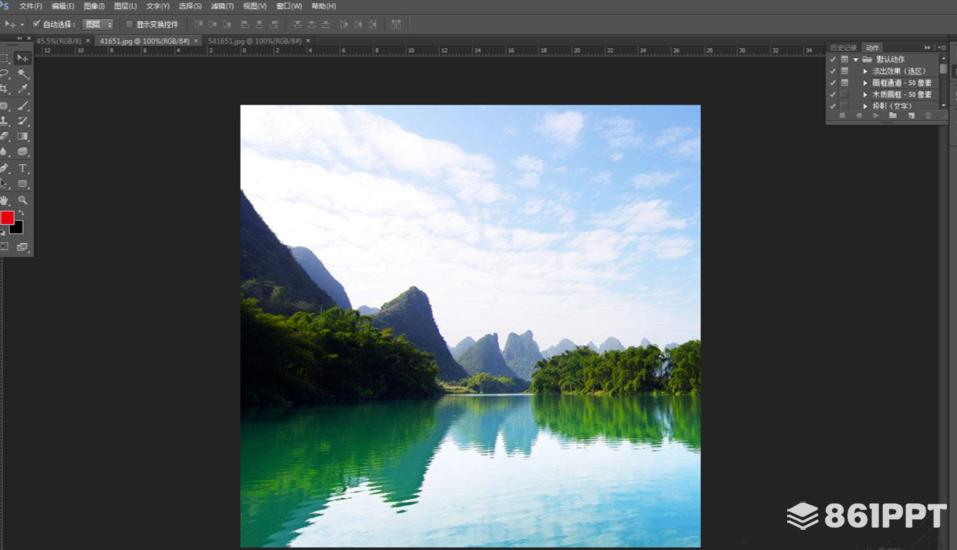Select the Sponge/Dodge tool
Screen dimensions: 957x550
pyautogui.click(x=23, y=151)
